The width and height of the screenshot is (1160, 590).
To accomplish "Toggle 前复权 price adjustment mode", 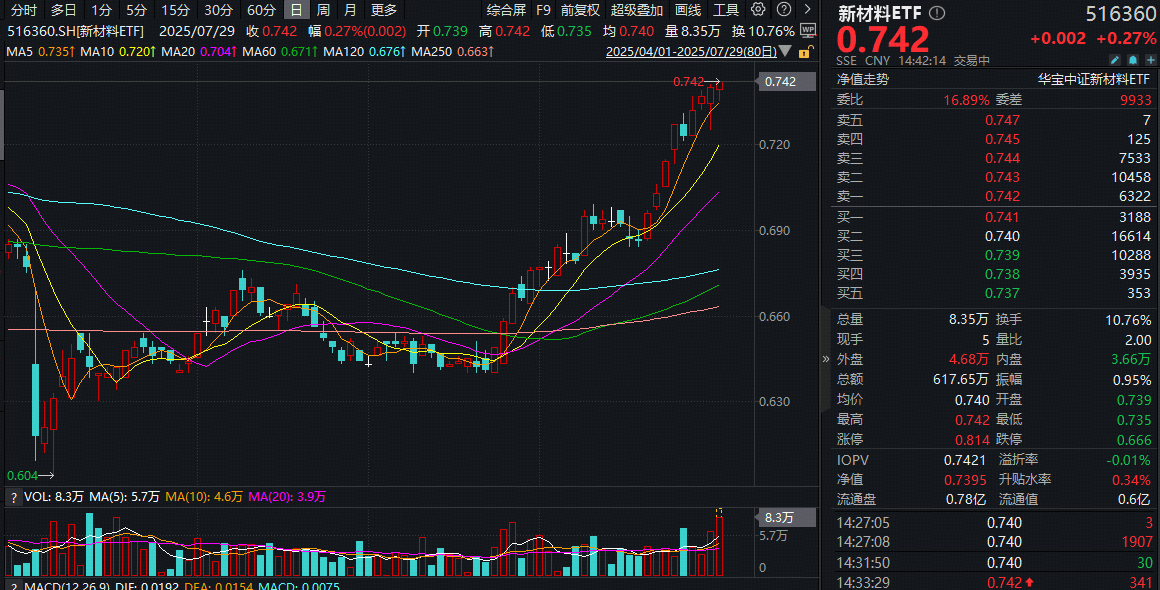I will pos(580,10).
